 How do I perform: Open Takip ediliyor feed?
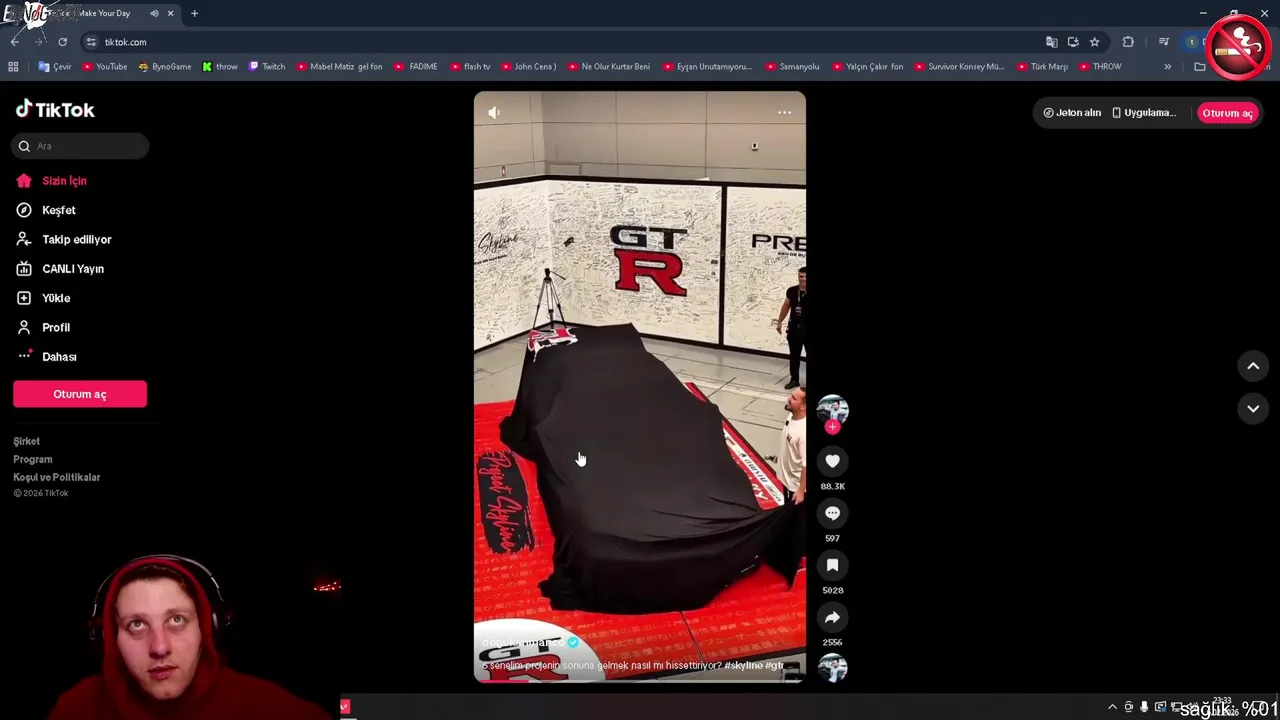click(x=77, y=239)
